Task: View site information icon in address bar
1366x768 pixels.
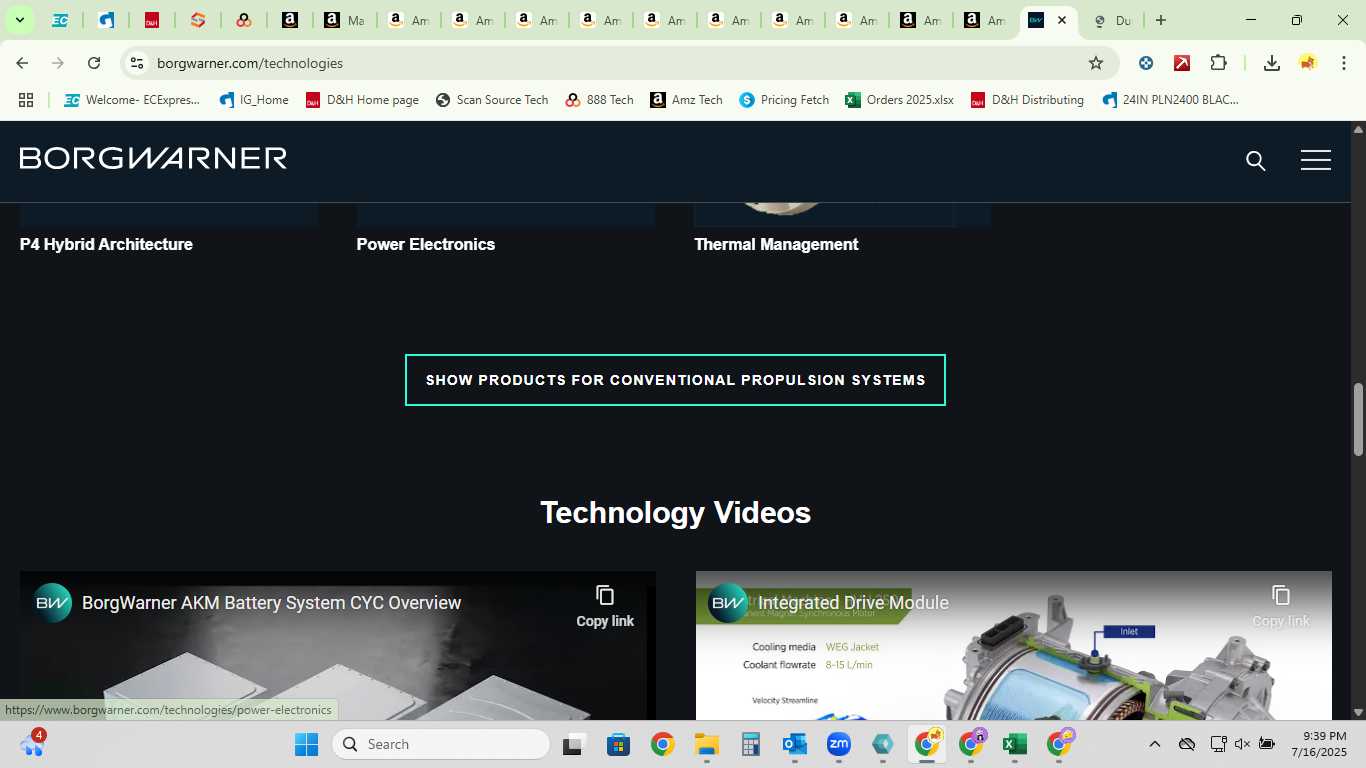Action: 137,63
